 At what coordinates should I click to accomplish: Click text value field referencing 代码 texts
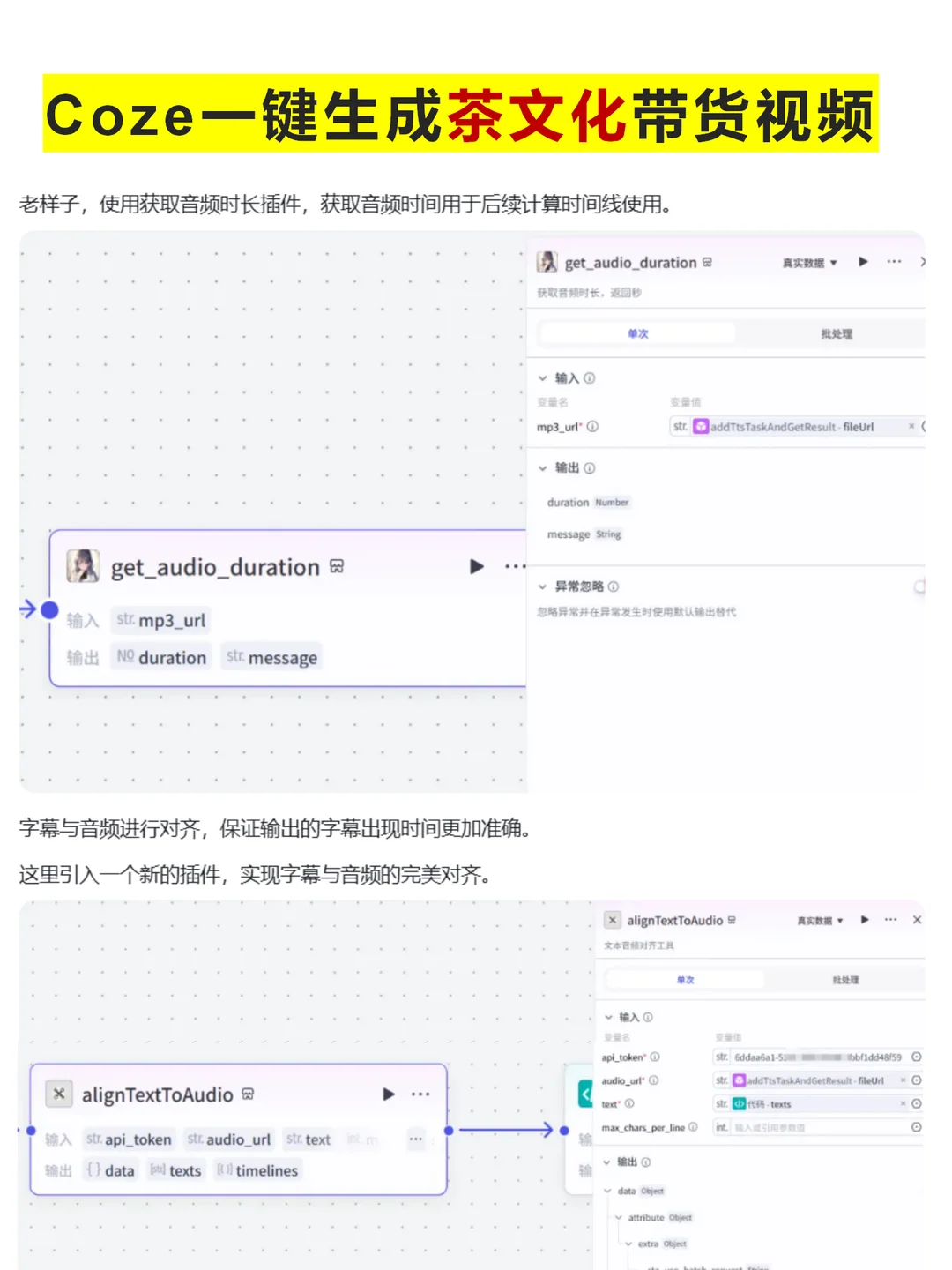pyautogui.click(x=810, y=1104)
